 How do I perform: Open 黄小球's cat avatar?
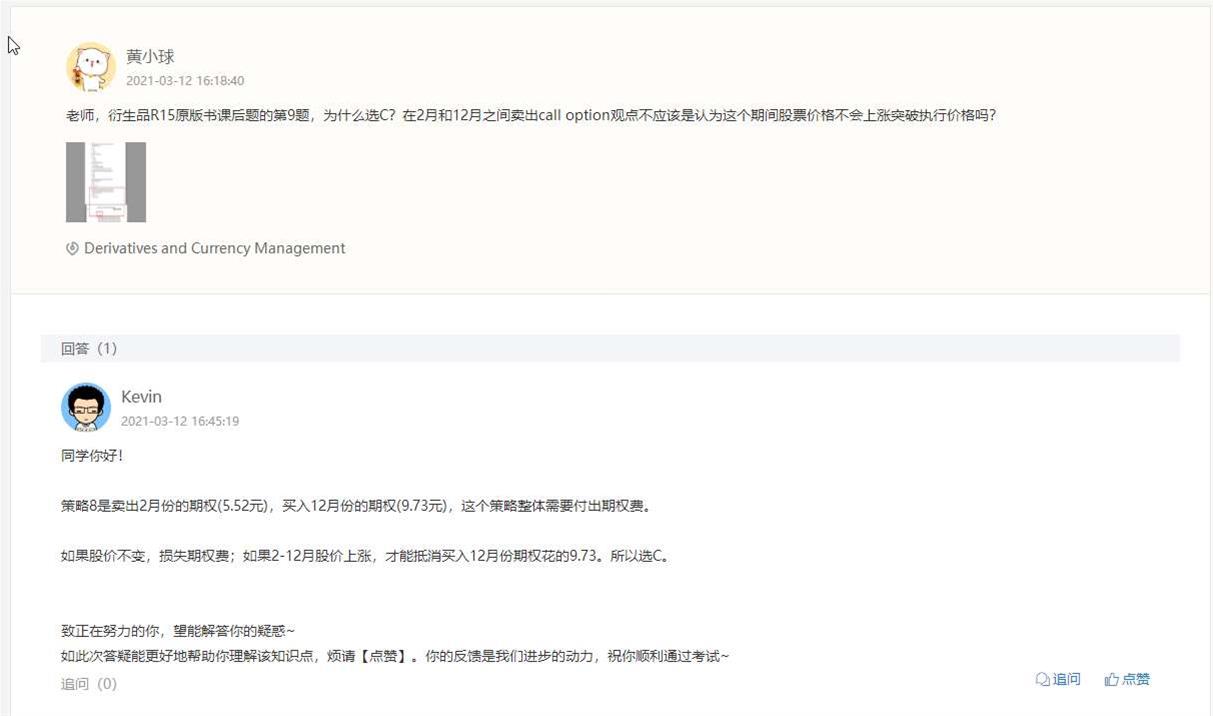point(91,68)
